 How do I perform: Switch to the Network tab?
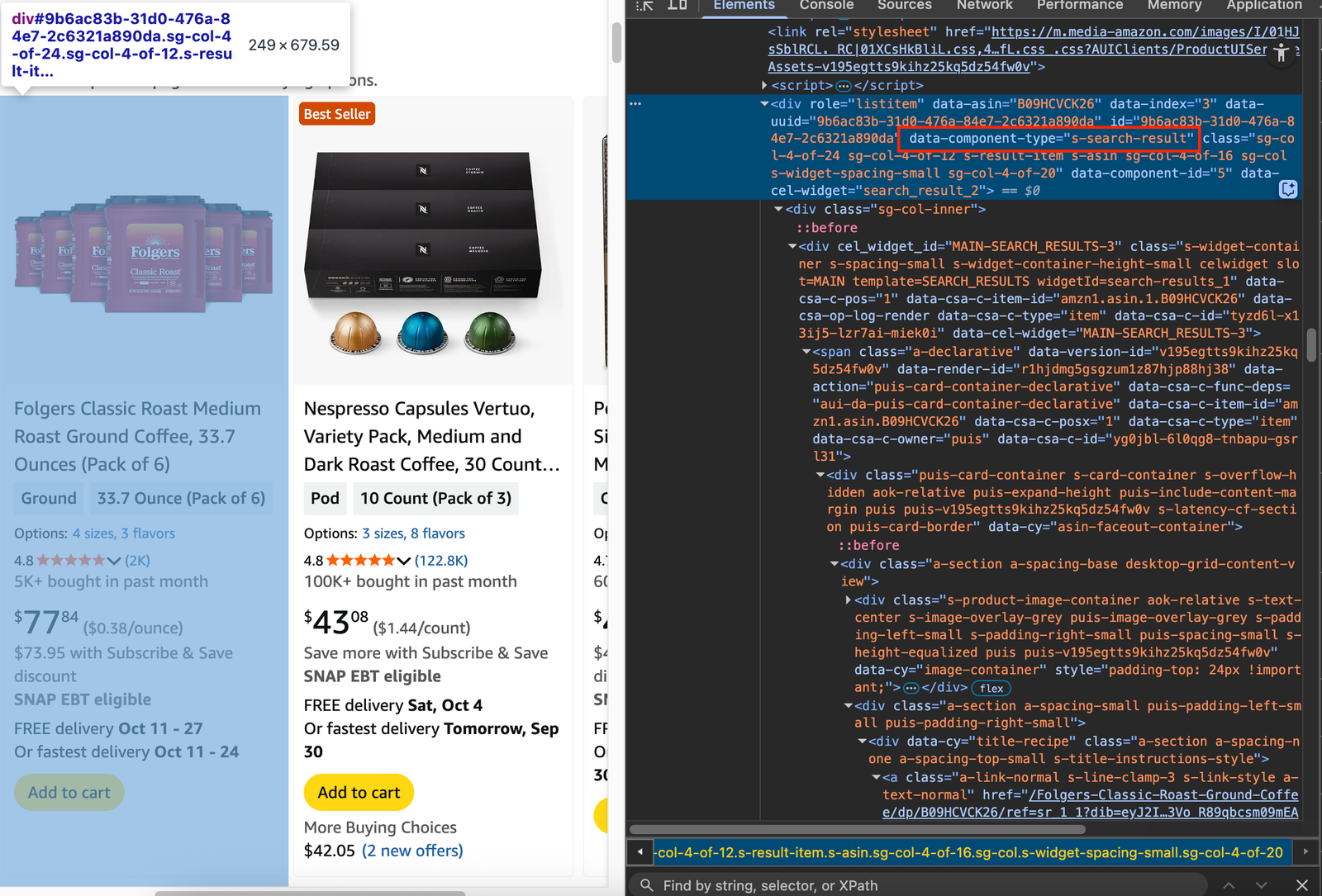pyautogui.click(x=984, y=5)
